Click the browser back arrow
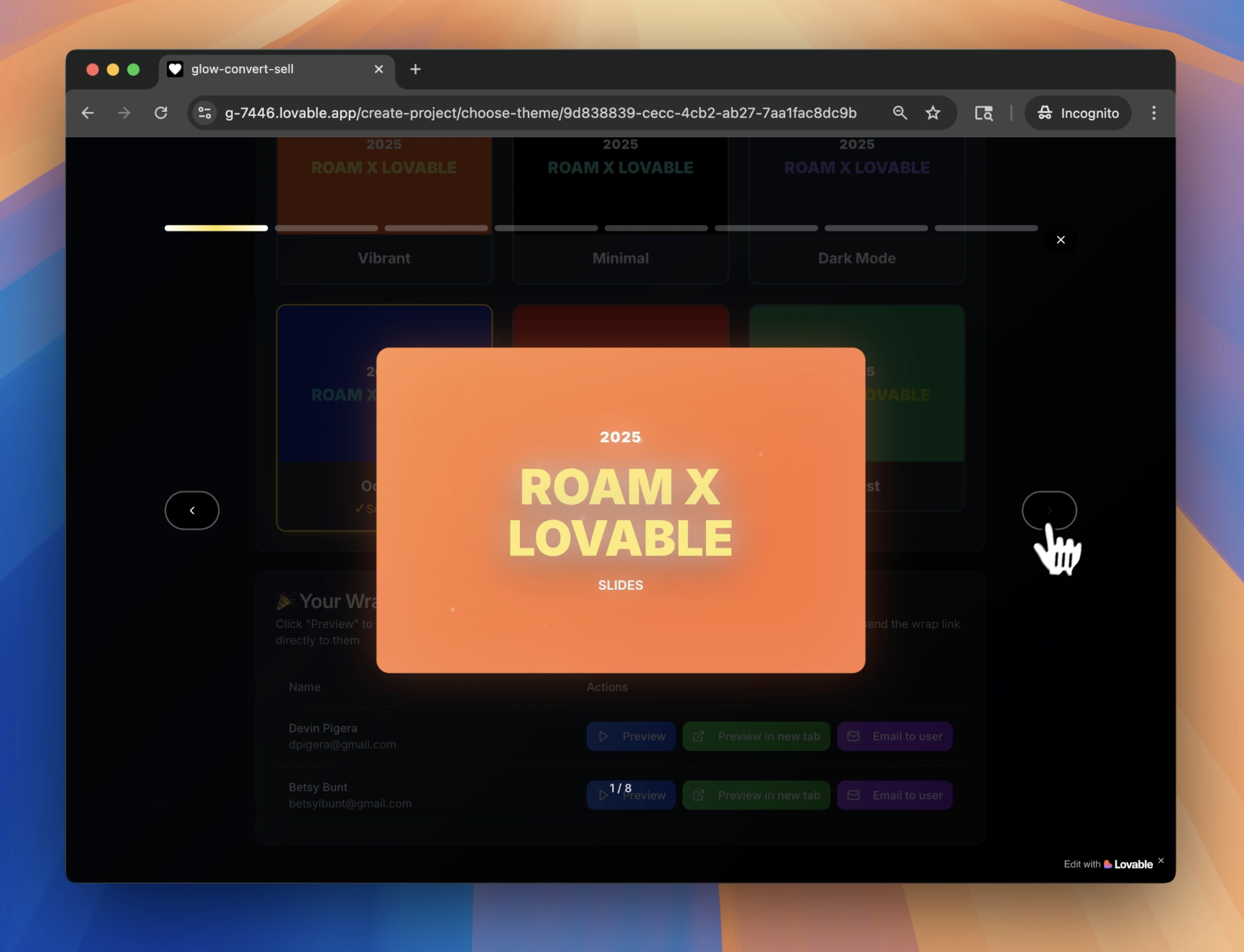Screen dimensions: 1244x952 (88, 113)
